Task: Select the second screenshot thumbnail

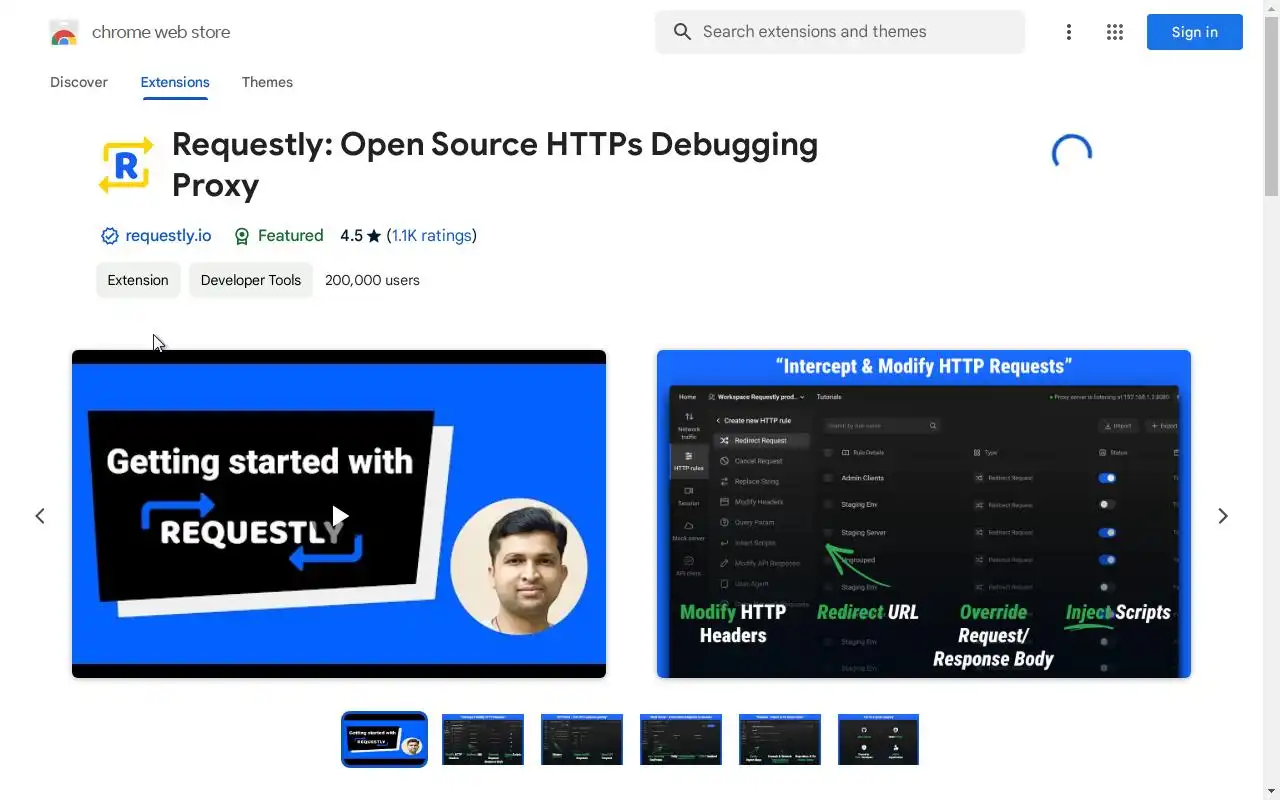Action: (483, 739)
